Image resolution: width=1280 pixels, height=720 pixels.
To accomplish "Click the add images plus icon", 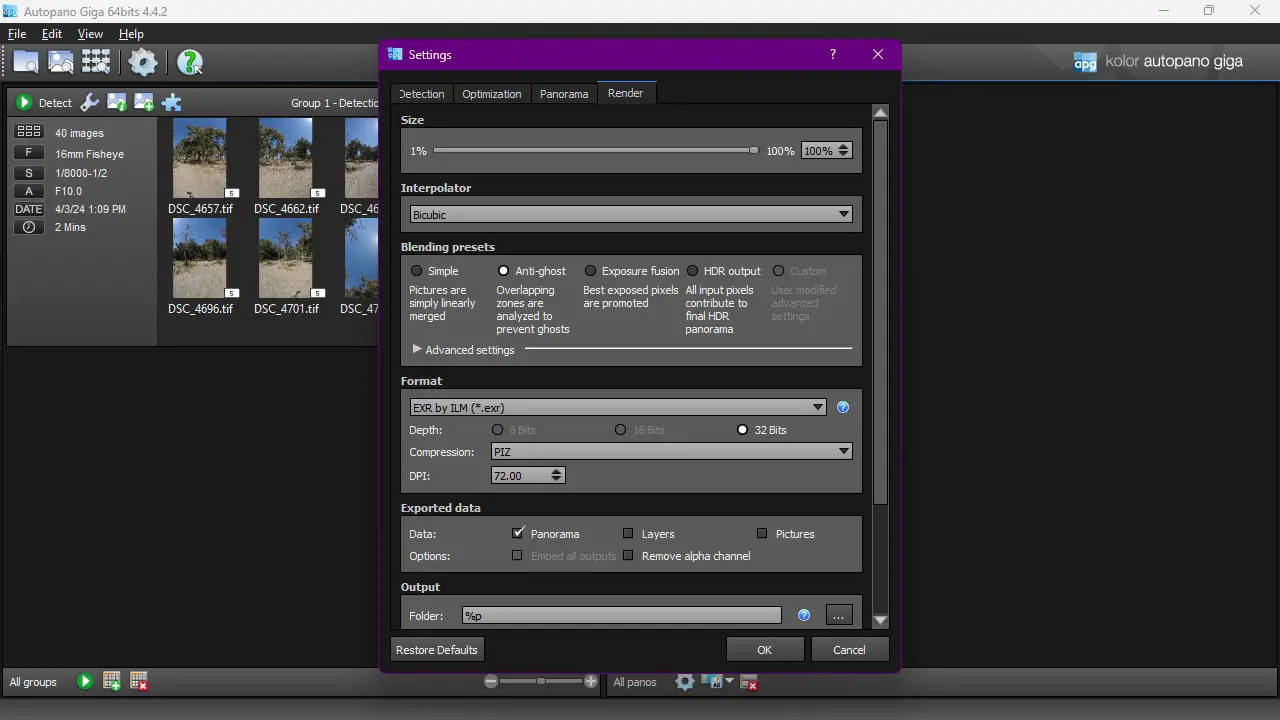I will point(144,102).
